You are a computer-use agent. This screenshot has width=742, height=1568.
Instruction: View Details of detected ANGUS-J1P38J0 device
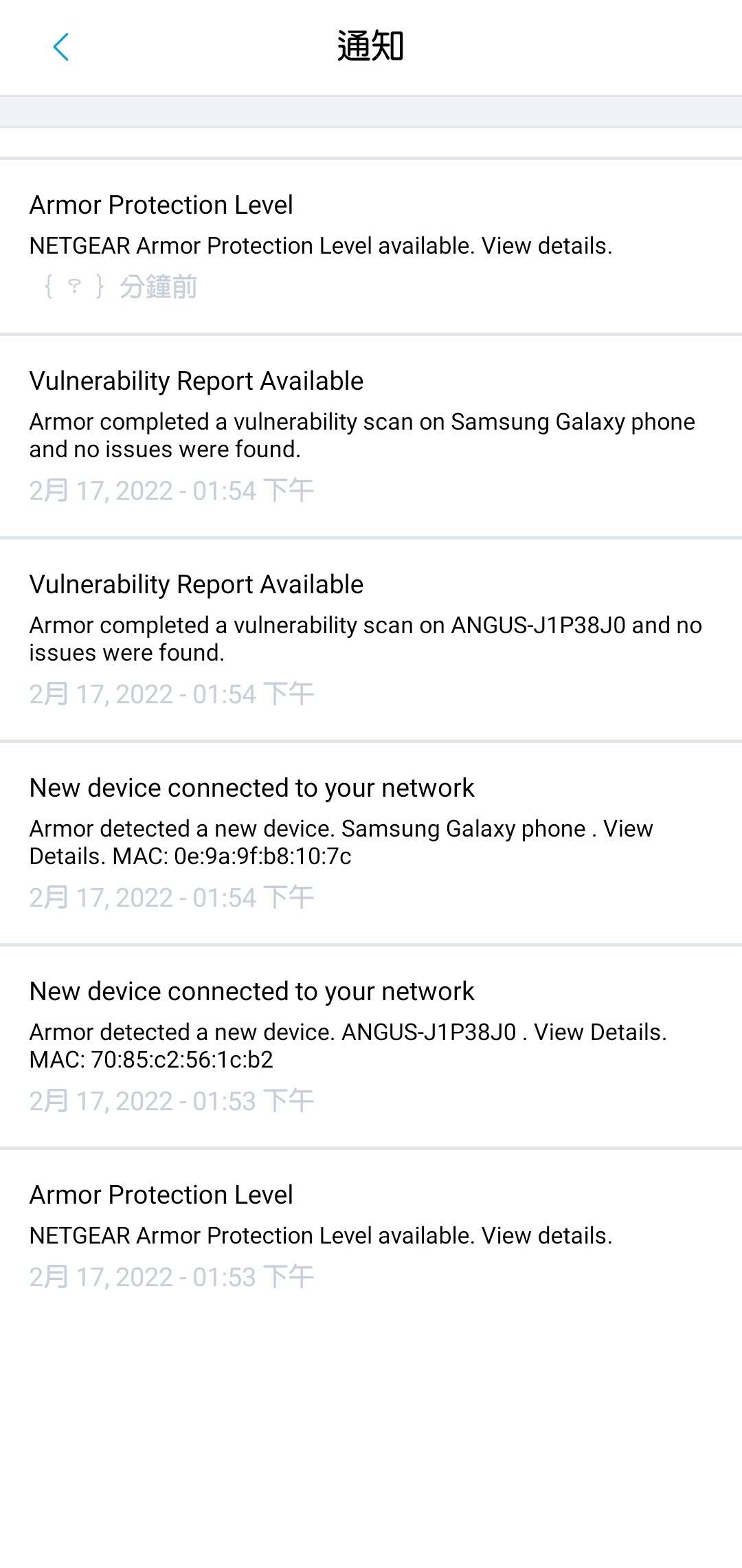tap(599, 1033)
